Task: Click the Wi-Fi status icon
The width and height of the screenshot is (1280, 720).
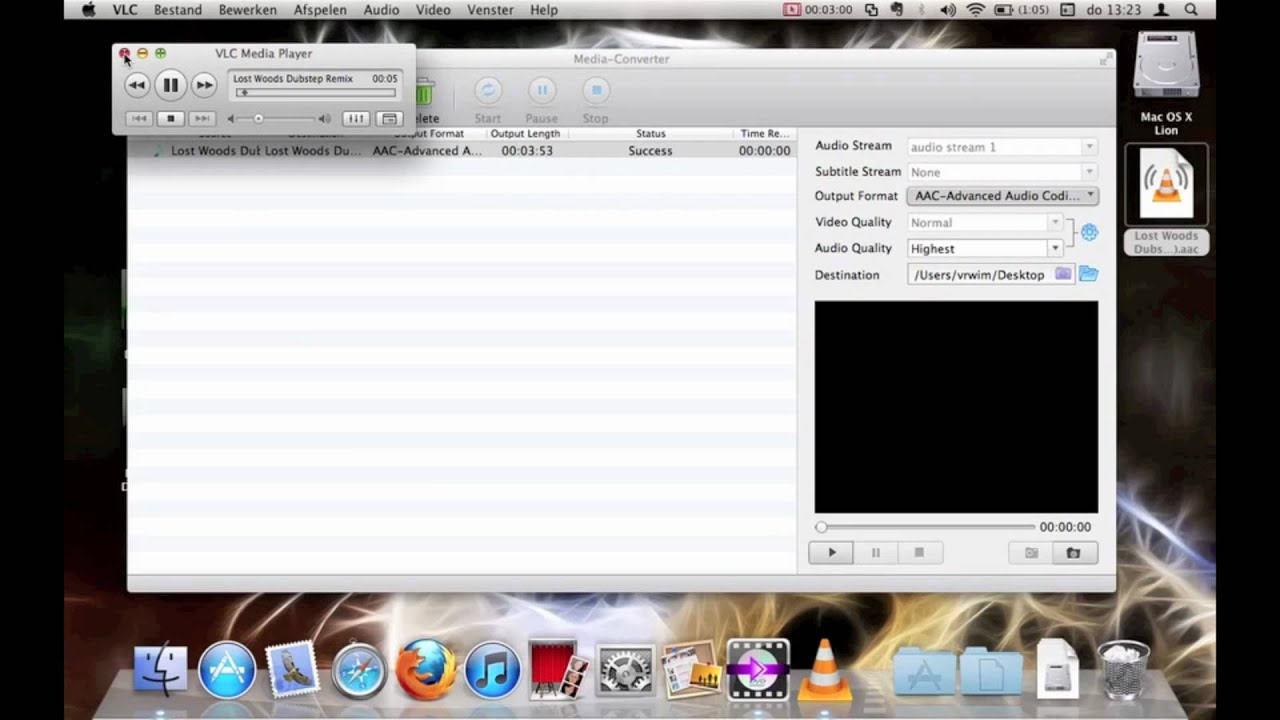Action: click(975, 10)
